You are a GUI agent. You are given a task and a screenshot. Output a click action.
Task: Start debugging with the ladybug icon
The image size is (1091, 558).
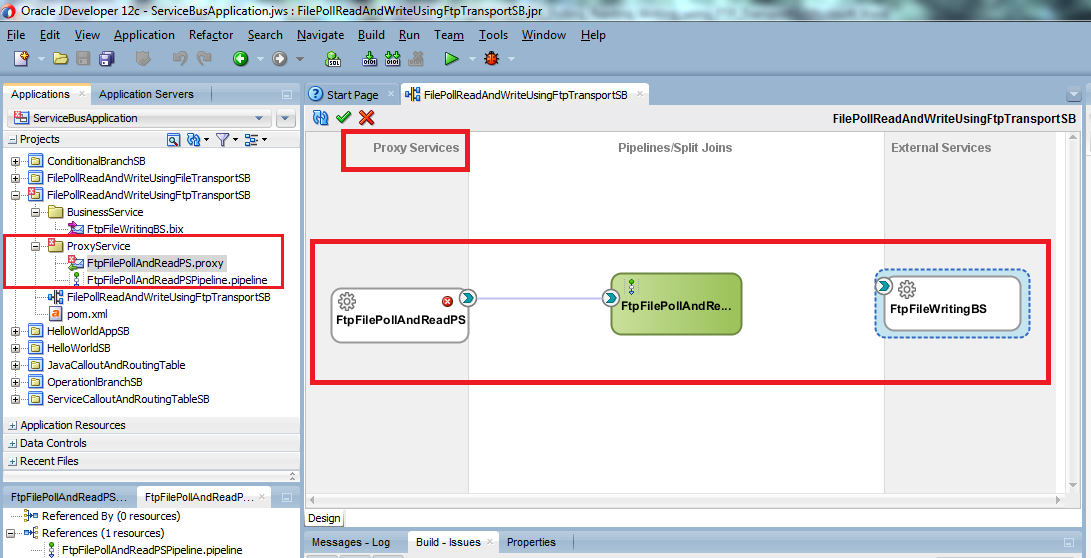(x=492, y=59)
